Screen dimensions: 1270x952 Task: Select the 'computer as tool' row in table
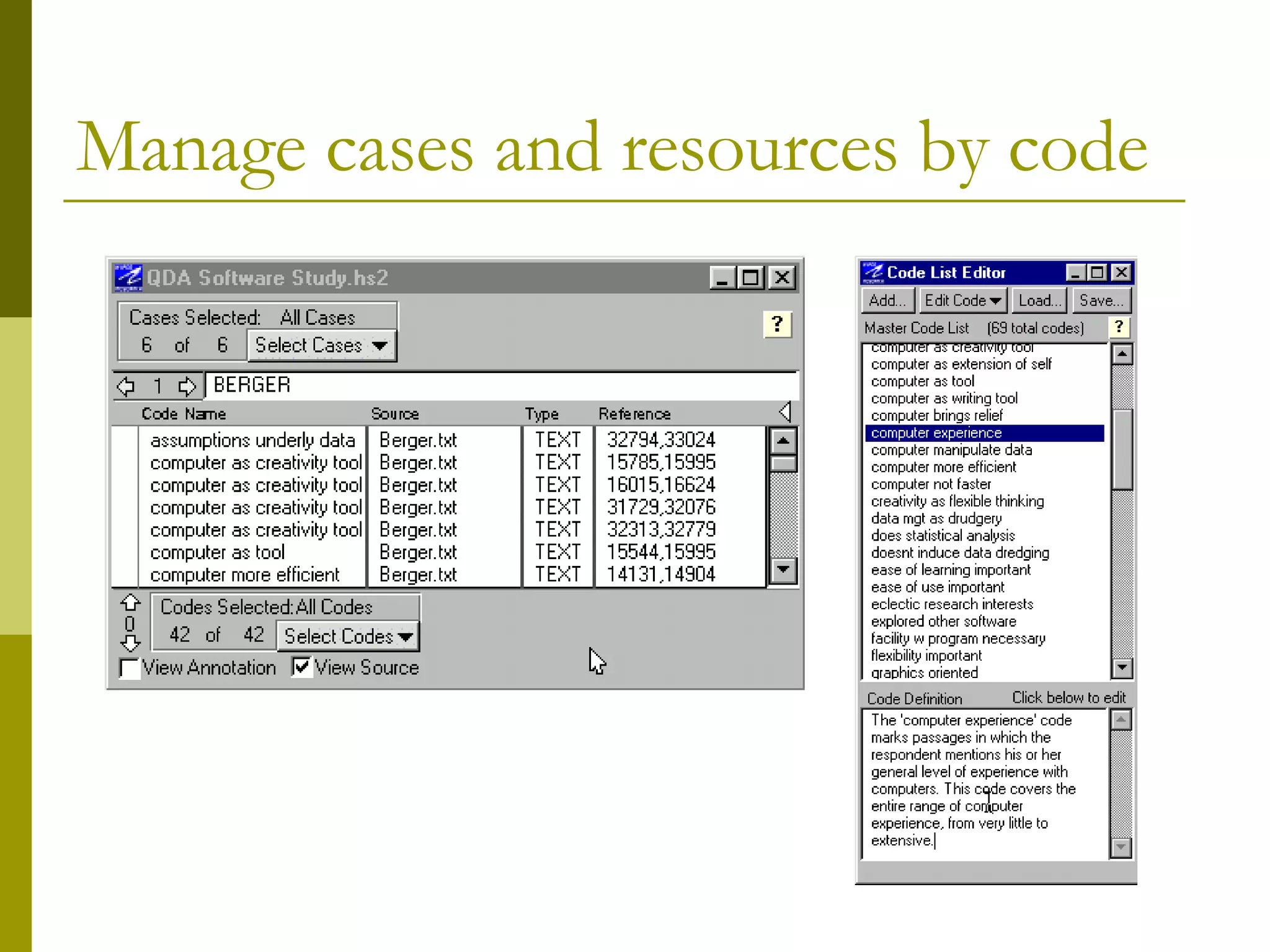(217, 552)
